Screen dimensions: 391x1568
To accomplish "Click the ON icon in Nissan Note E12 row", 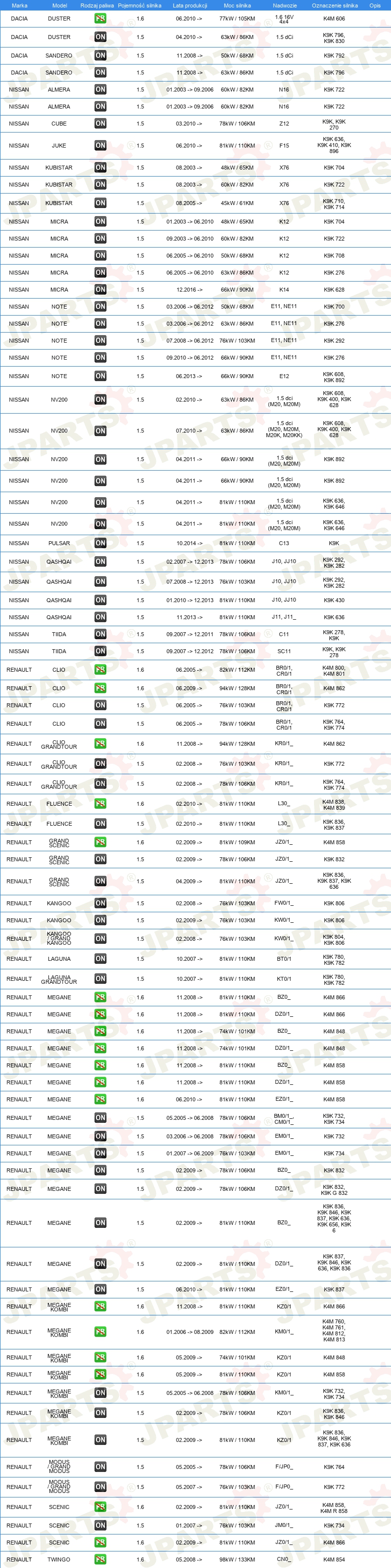I will pyautogui.click(x=100, y=376).
